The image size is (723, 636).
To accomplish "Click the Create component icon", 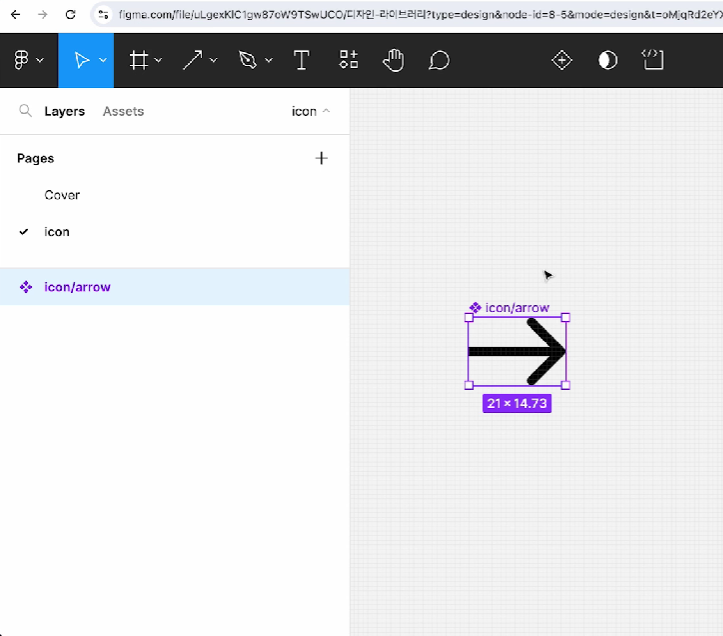I will click(562, 60).
